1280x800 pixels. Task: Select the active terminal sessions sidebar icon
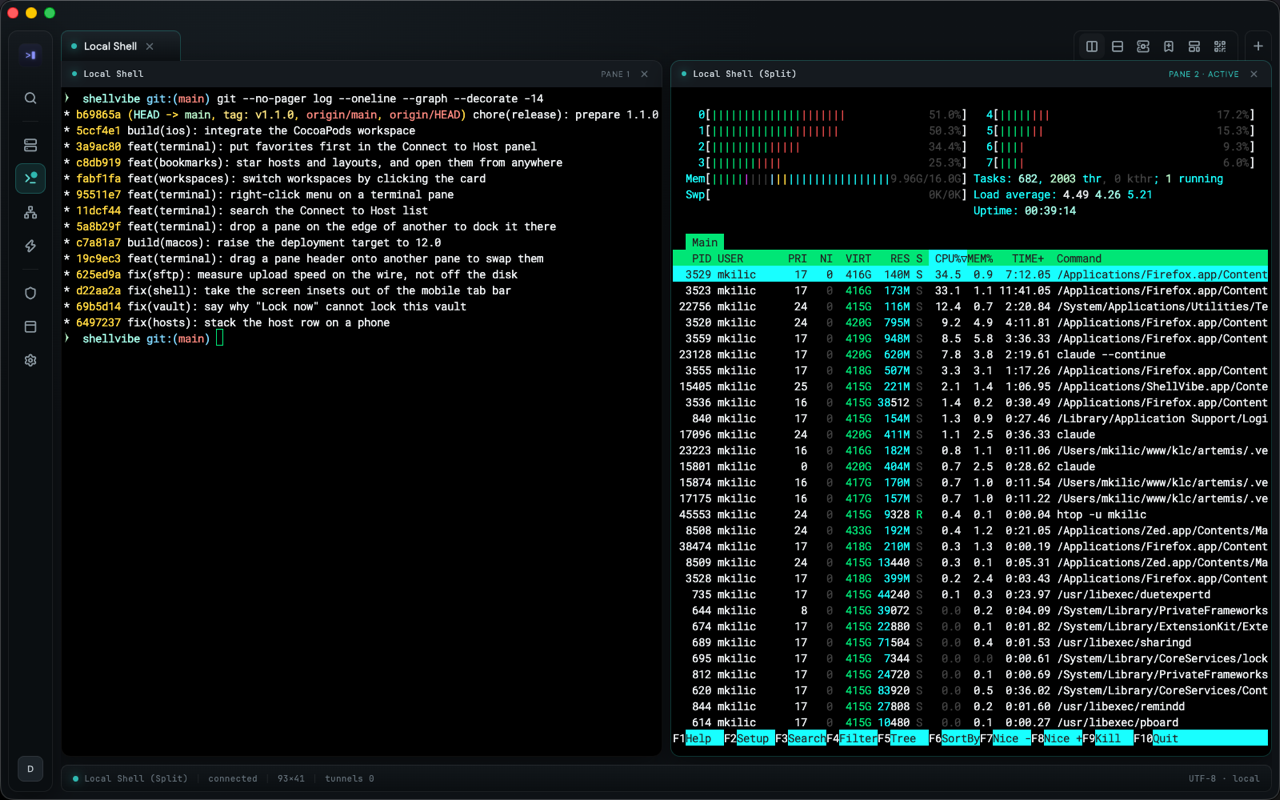tap(30, 178)
